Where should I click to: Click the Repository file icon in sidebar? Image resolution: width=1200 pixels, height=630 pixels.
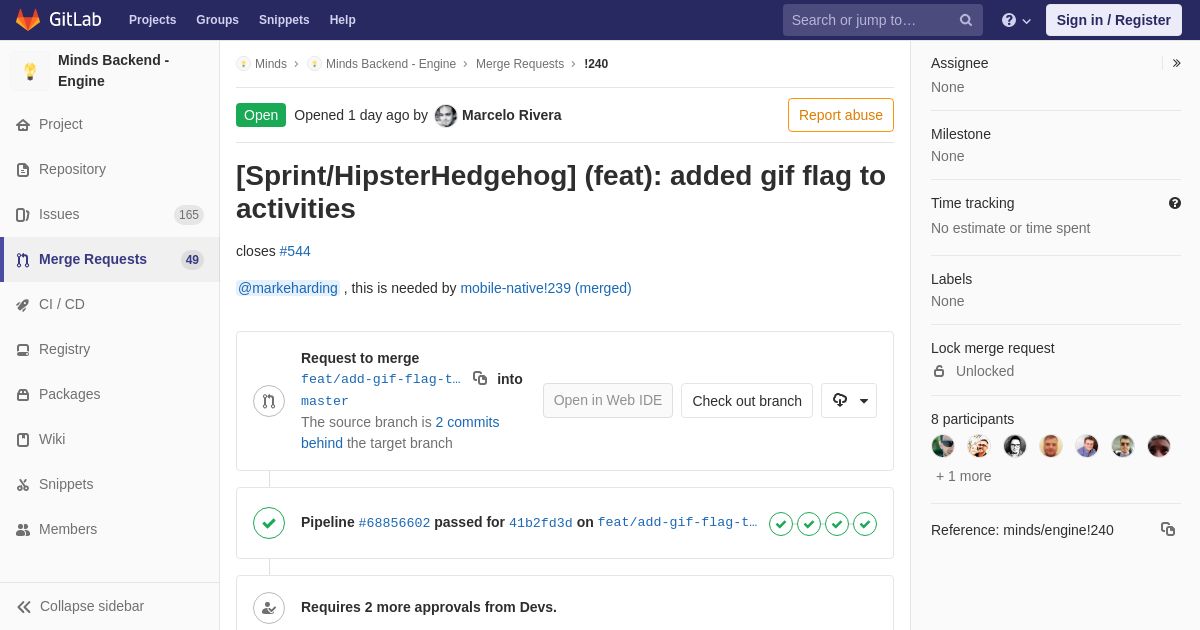tap(23, 170)
